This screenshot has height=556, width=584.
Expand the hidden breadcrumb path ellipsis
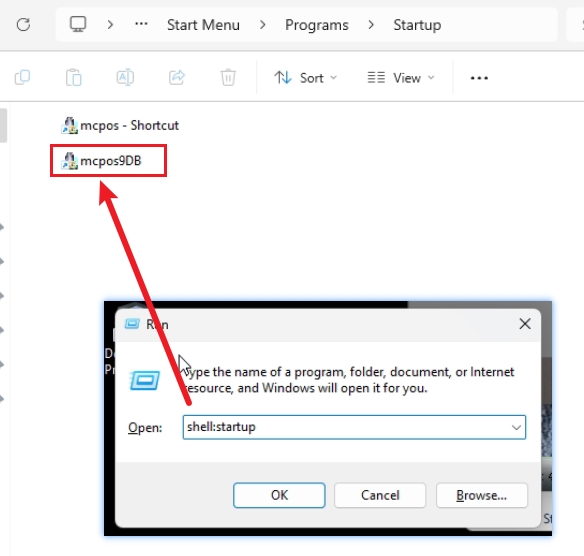141,24
